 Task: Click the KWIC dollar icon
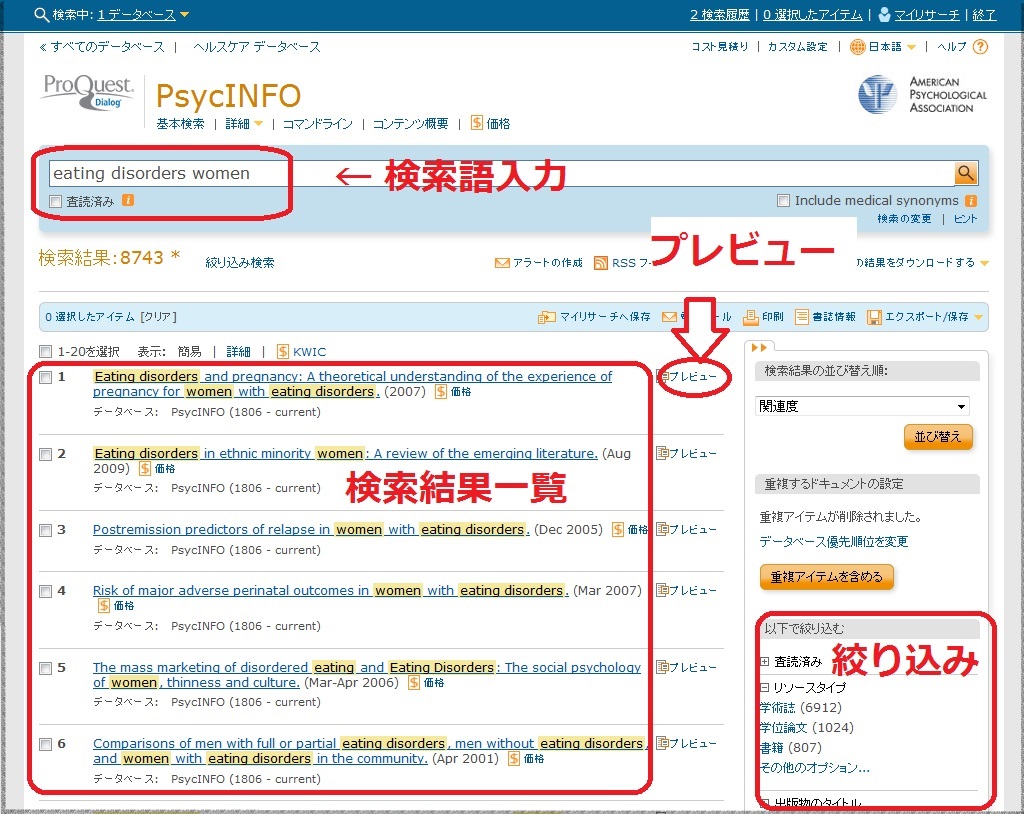283,351
